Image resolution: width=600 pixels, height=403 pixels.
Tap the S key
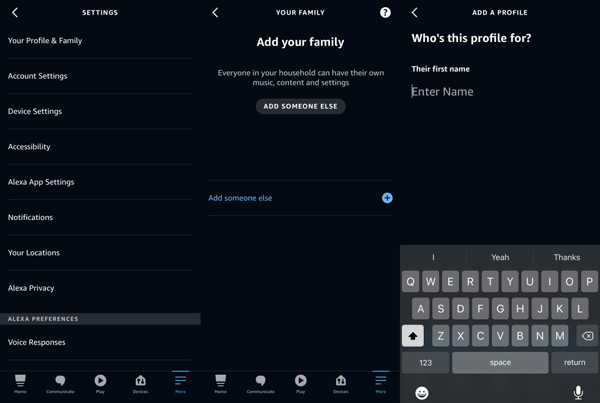click(x=440, y=308)
